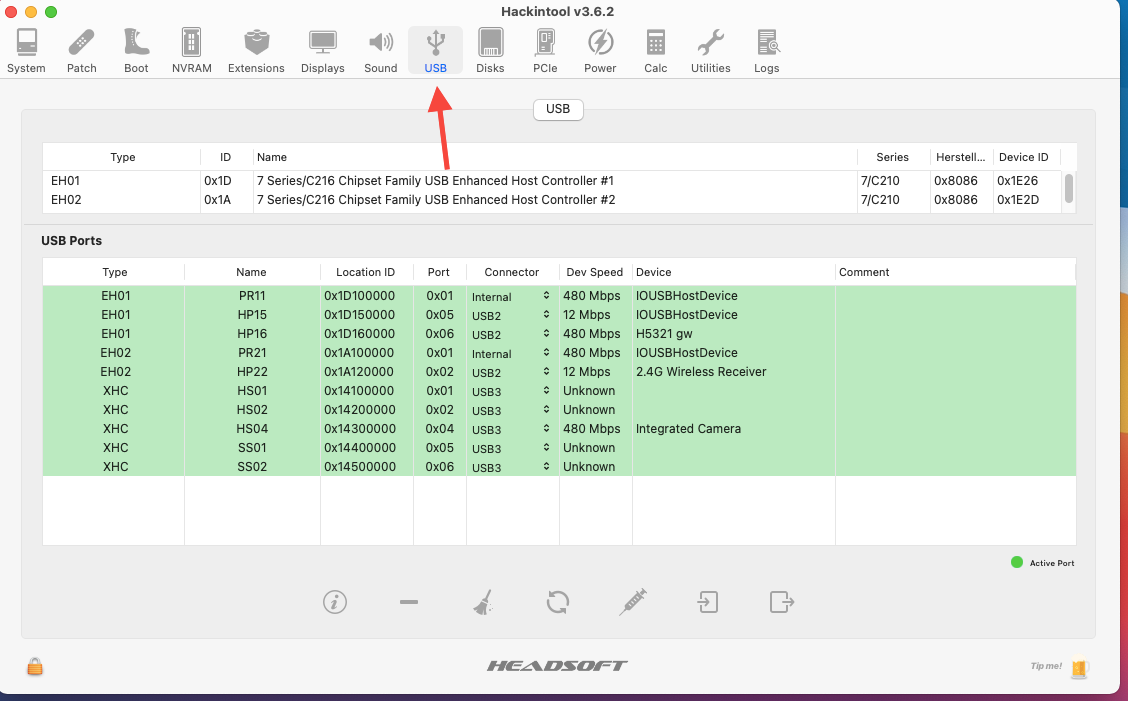Open the Logs section
The height and width of the screenshot is (701, 1128).
tap(767, 51)
